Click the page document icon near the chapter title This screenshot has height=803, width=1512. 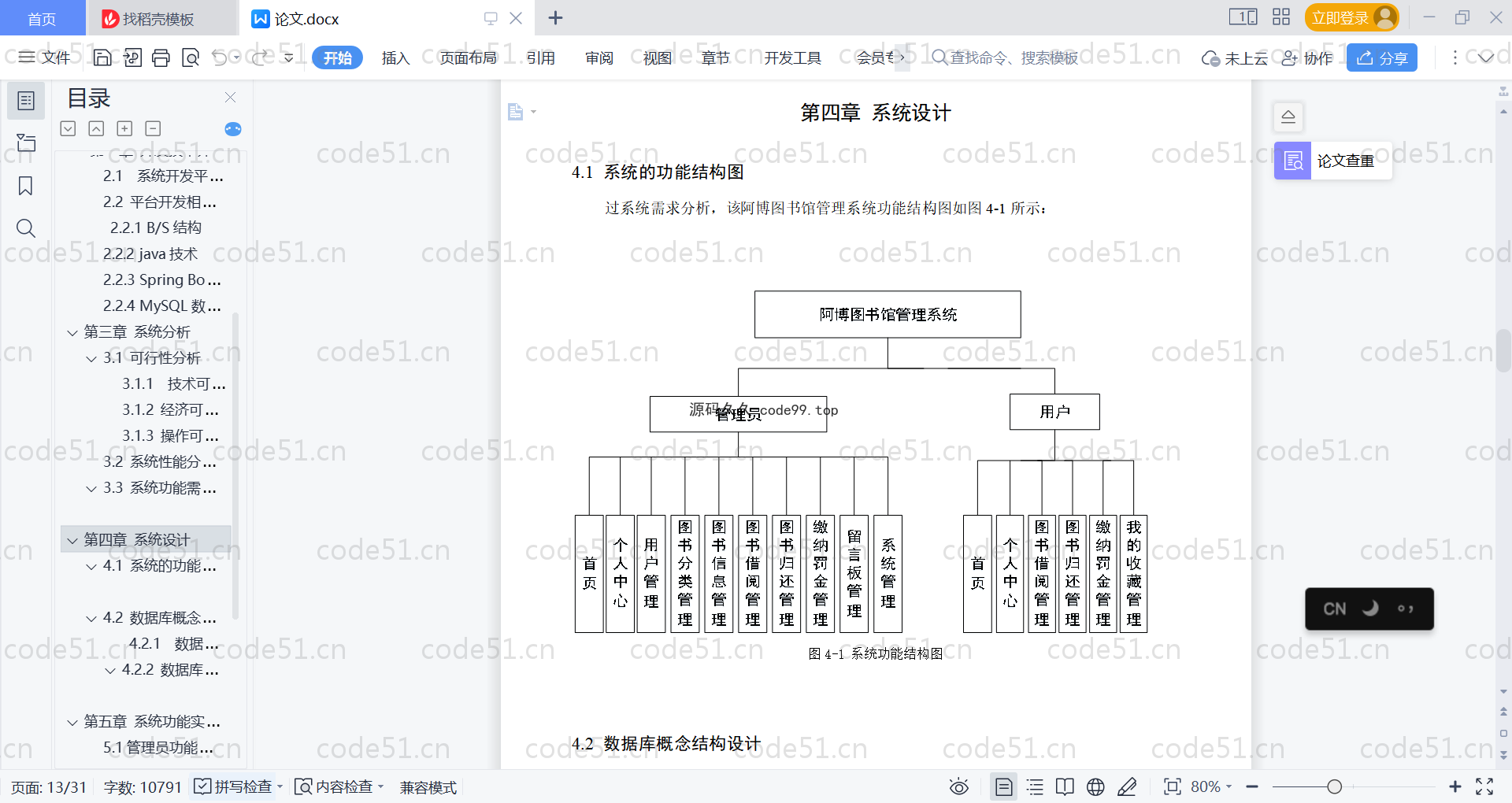[x=516, y=112]
